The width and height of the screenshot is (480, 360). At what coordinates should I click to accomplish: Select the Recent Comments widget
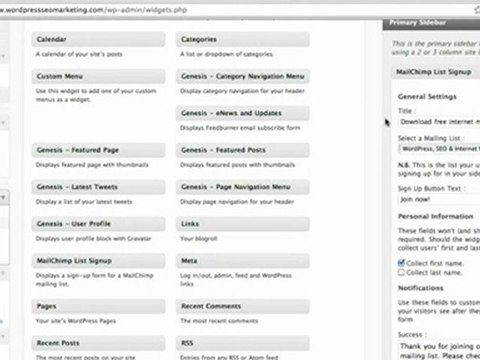[243, 306]
